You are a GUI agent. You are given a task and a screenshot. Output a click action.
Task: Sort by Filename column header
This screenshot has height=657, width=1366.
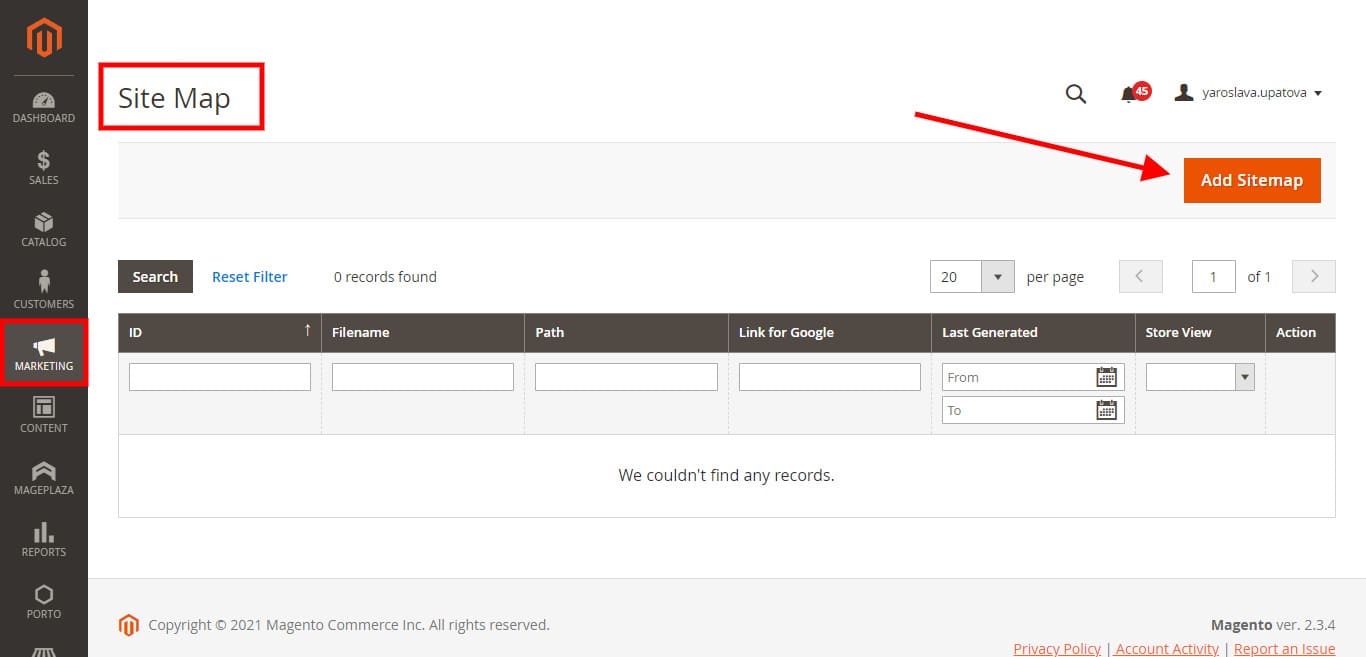423,332
